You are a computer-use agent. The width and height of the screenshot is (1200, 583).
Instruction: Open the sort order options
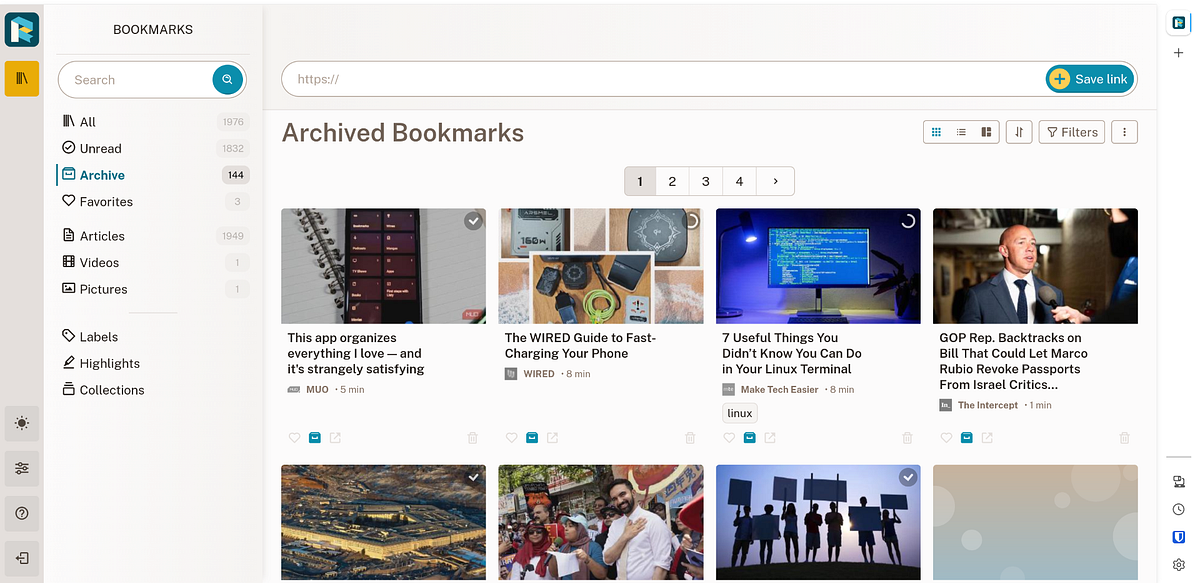tap(1018, 132)
